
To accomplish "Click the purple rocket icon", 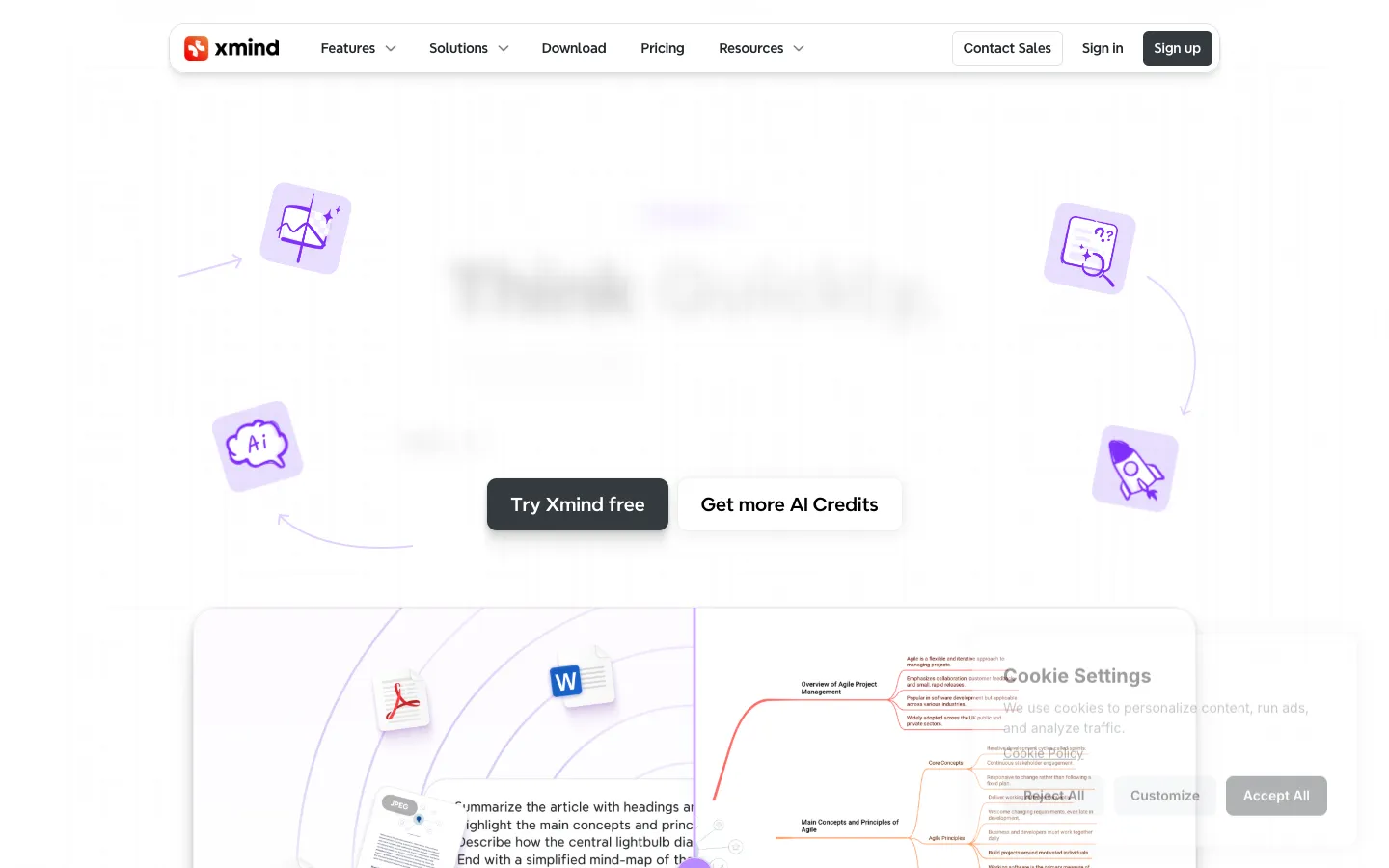I will click(1135, 469).
